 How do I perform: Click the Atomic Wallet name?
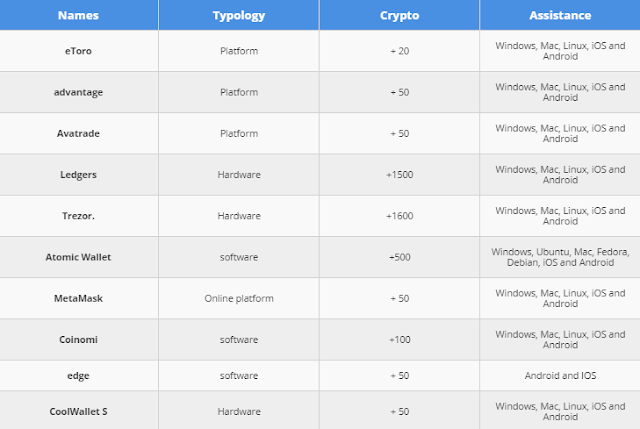79,257
